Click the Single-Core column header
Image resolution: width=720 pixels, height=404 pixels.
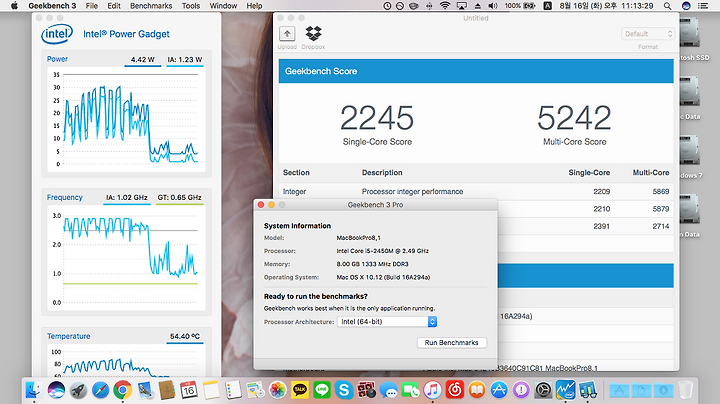[589, 173]
